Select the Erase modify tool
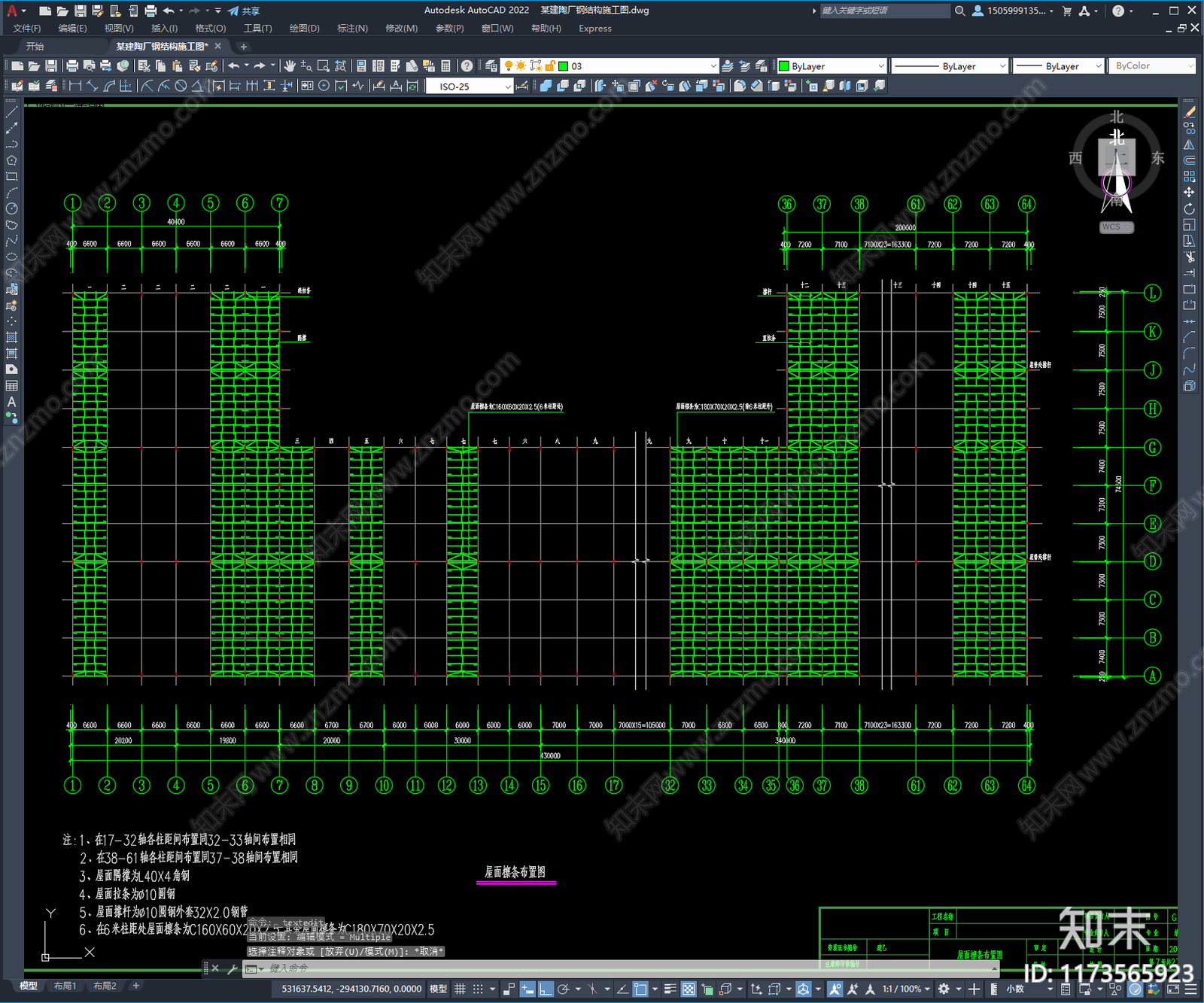The width and height of the screenshot is (1204, 1003). pos(1189,112)
